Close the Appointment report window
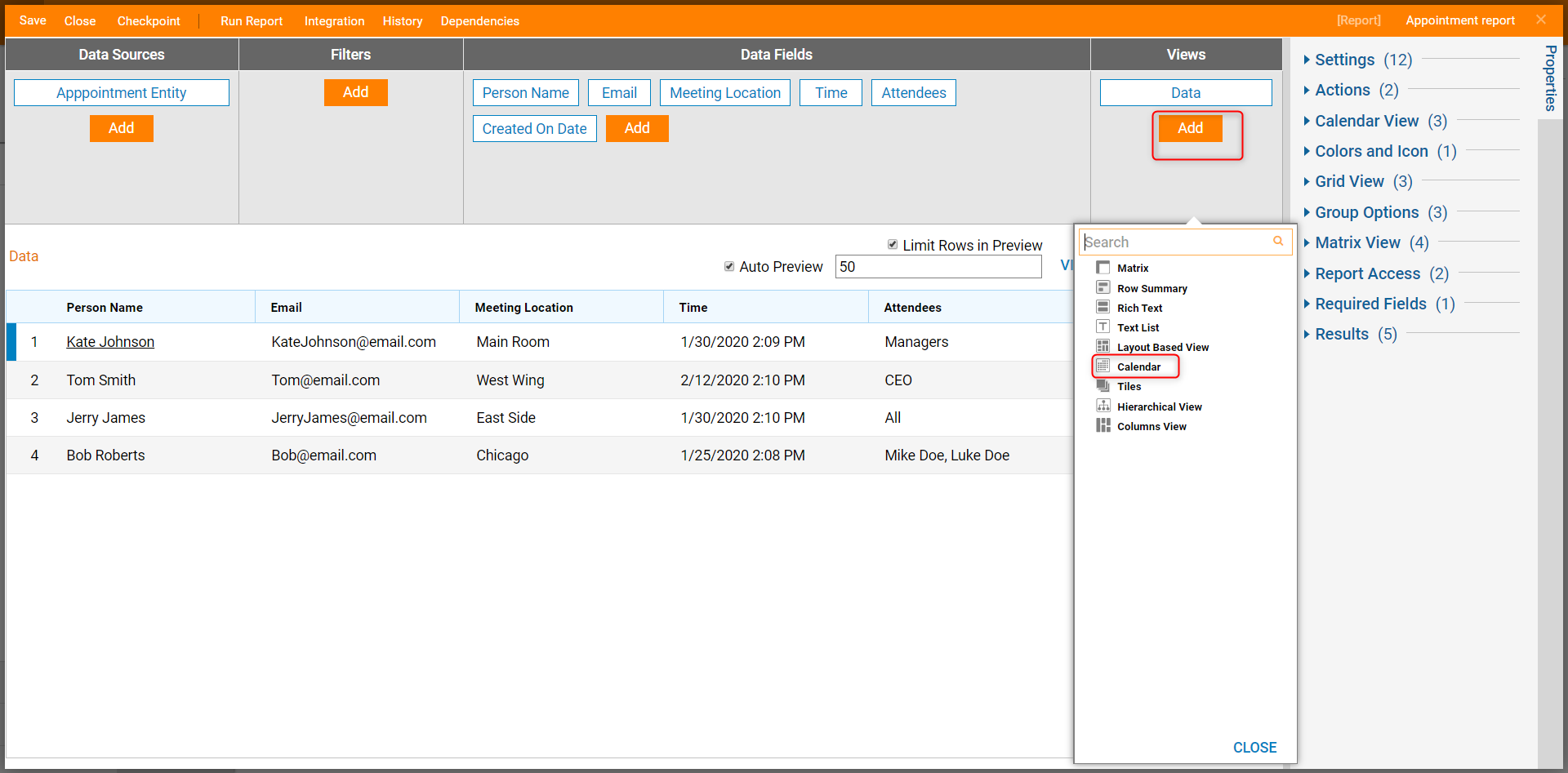The image size is (1568, 773). click(1541, 20)
